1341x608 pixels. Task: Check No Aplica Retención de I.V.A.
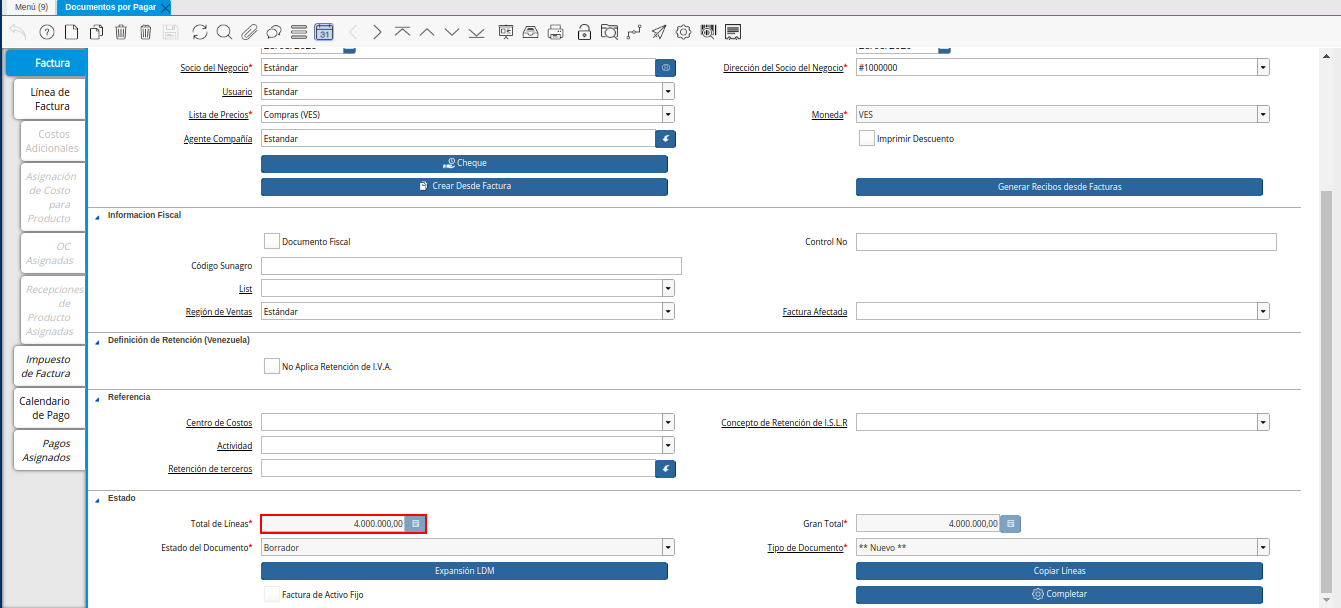272,366
